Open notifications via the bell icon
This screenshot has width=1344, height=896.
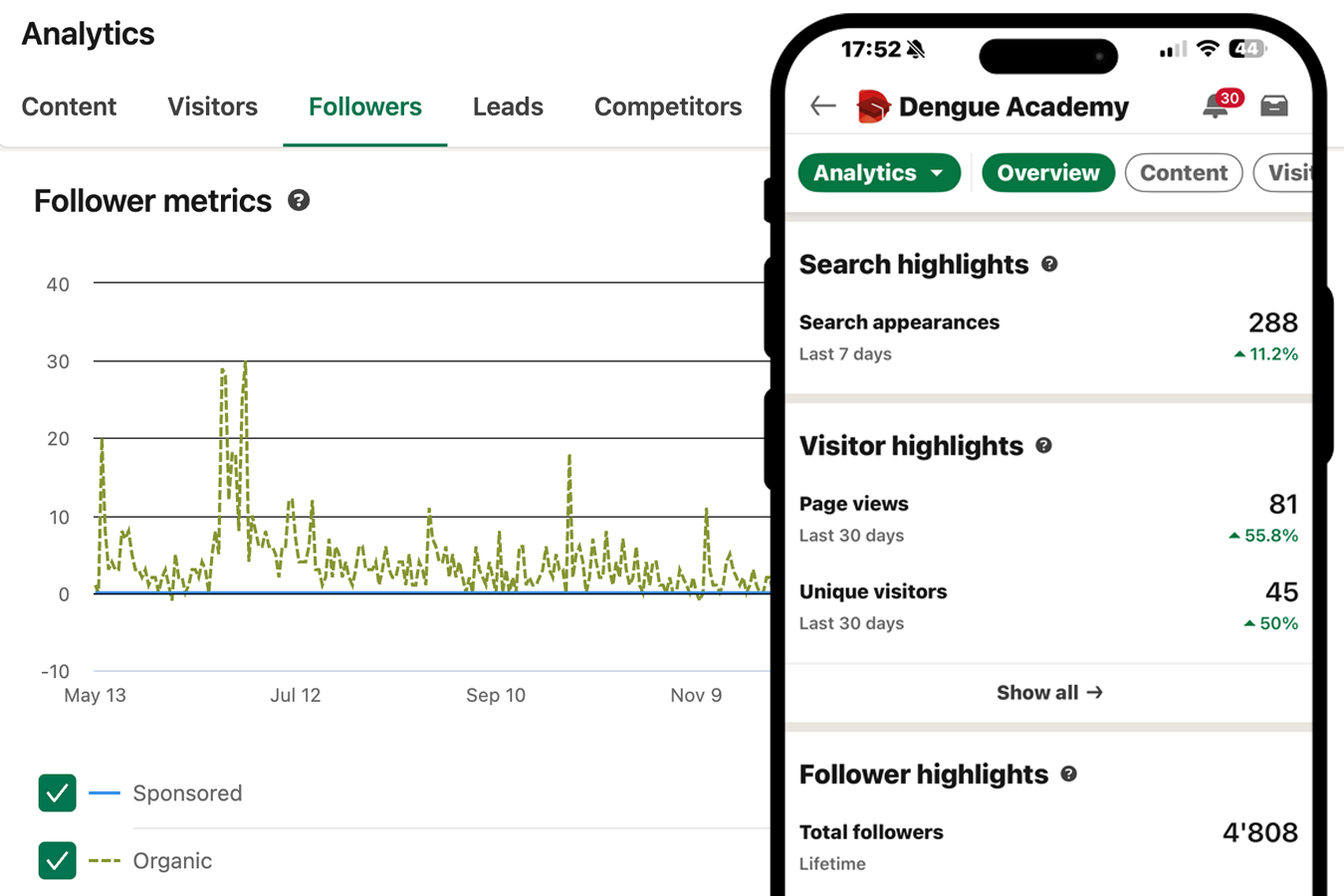(1216, 106)
